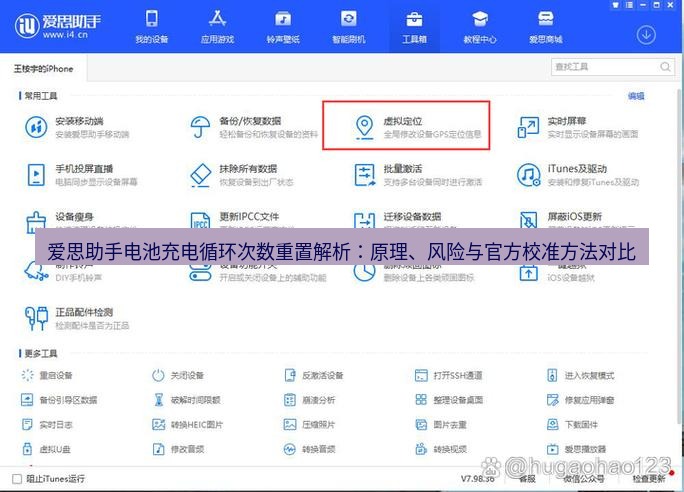Open 修复应用弹窗 tool
The height and width of the screenshot is (492, 684).
[580, 400]
